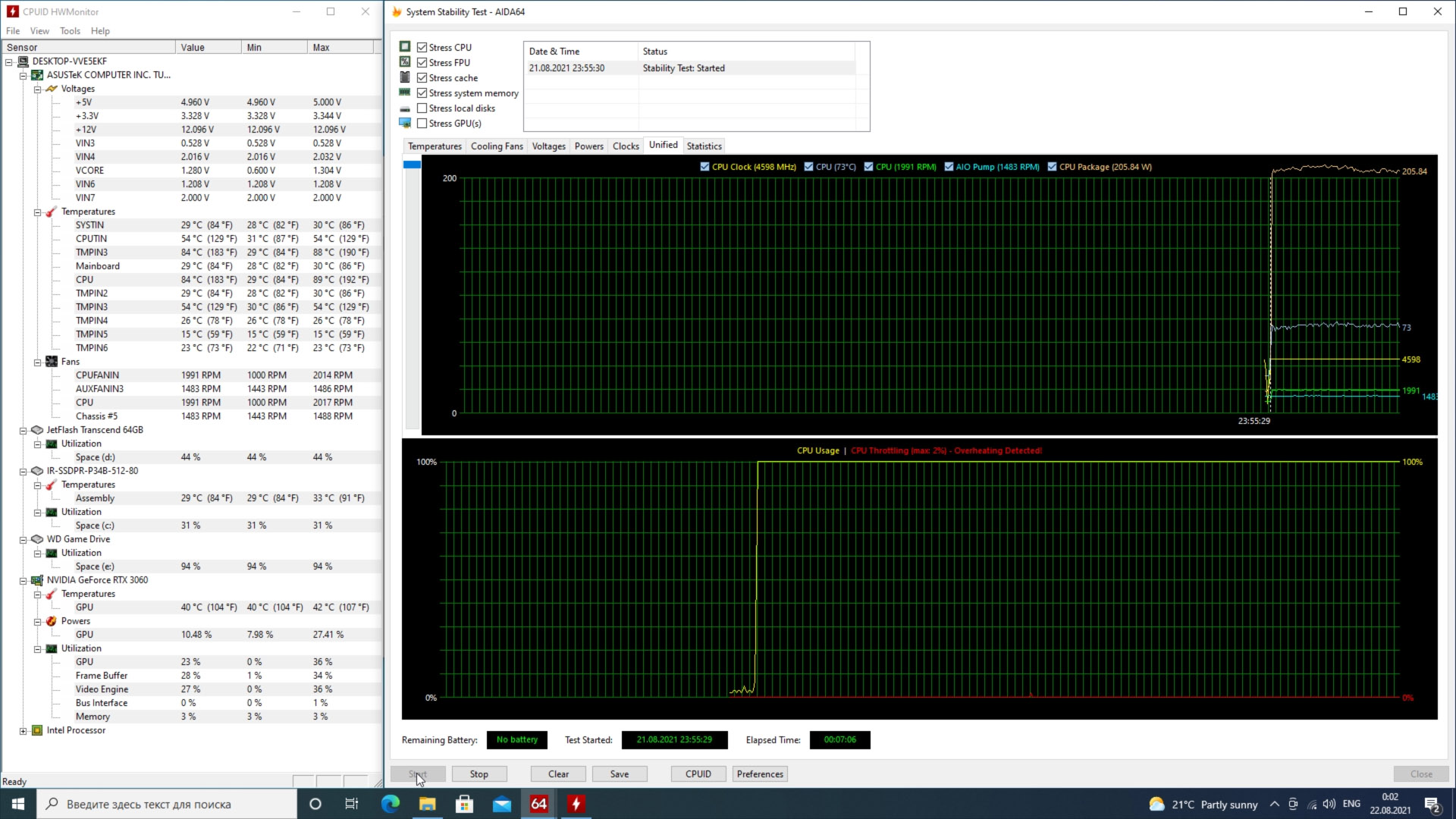Click the Stress cache icon
1456x819 pixels.
point(405,77)
